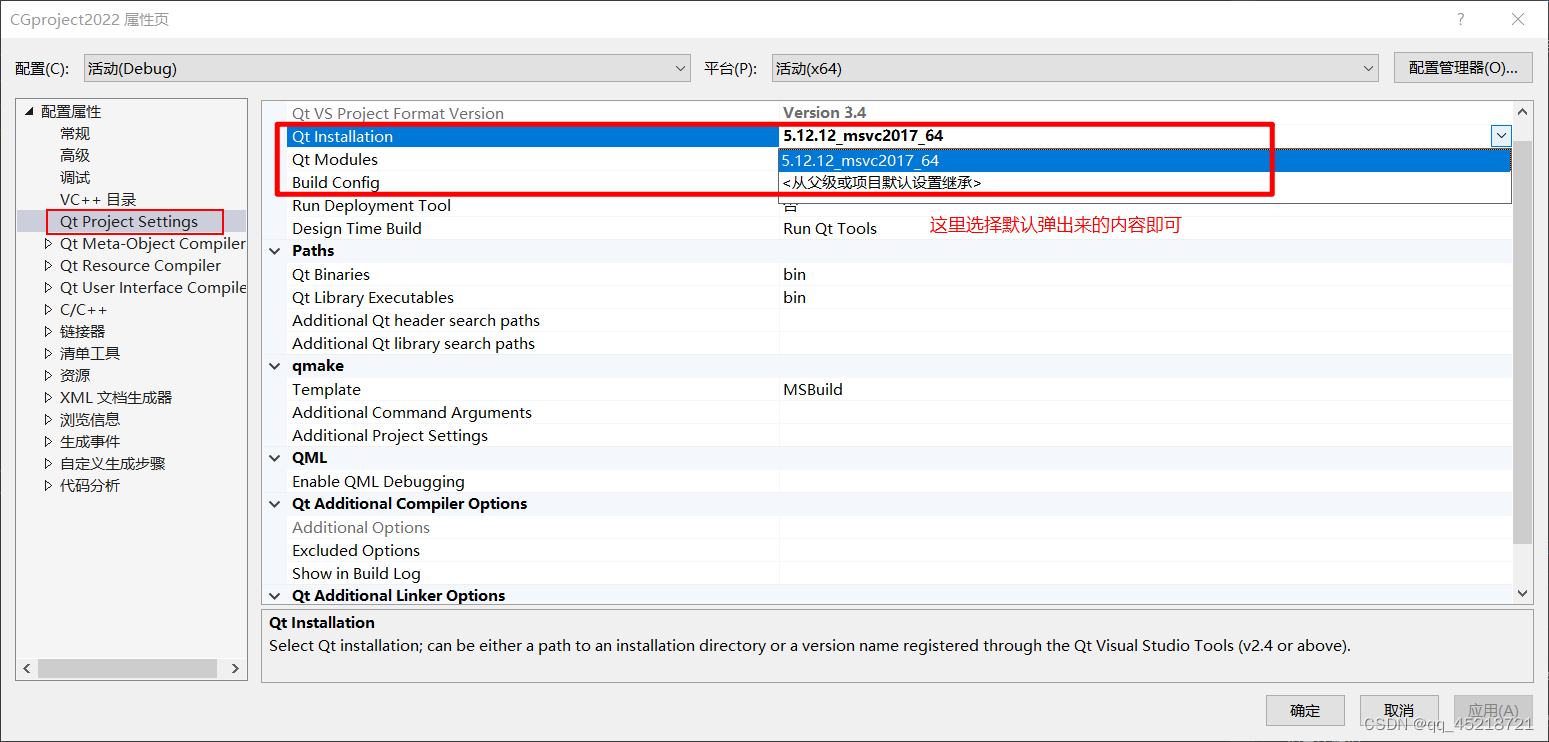Click the tree panel scroll right arrow

235,668
